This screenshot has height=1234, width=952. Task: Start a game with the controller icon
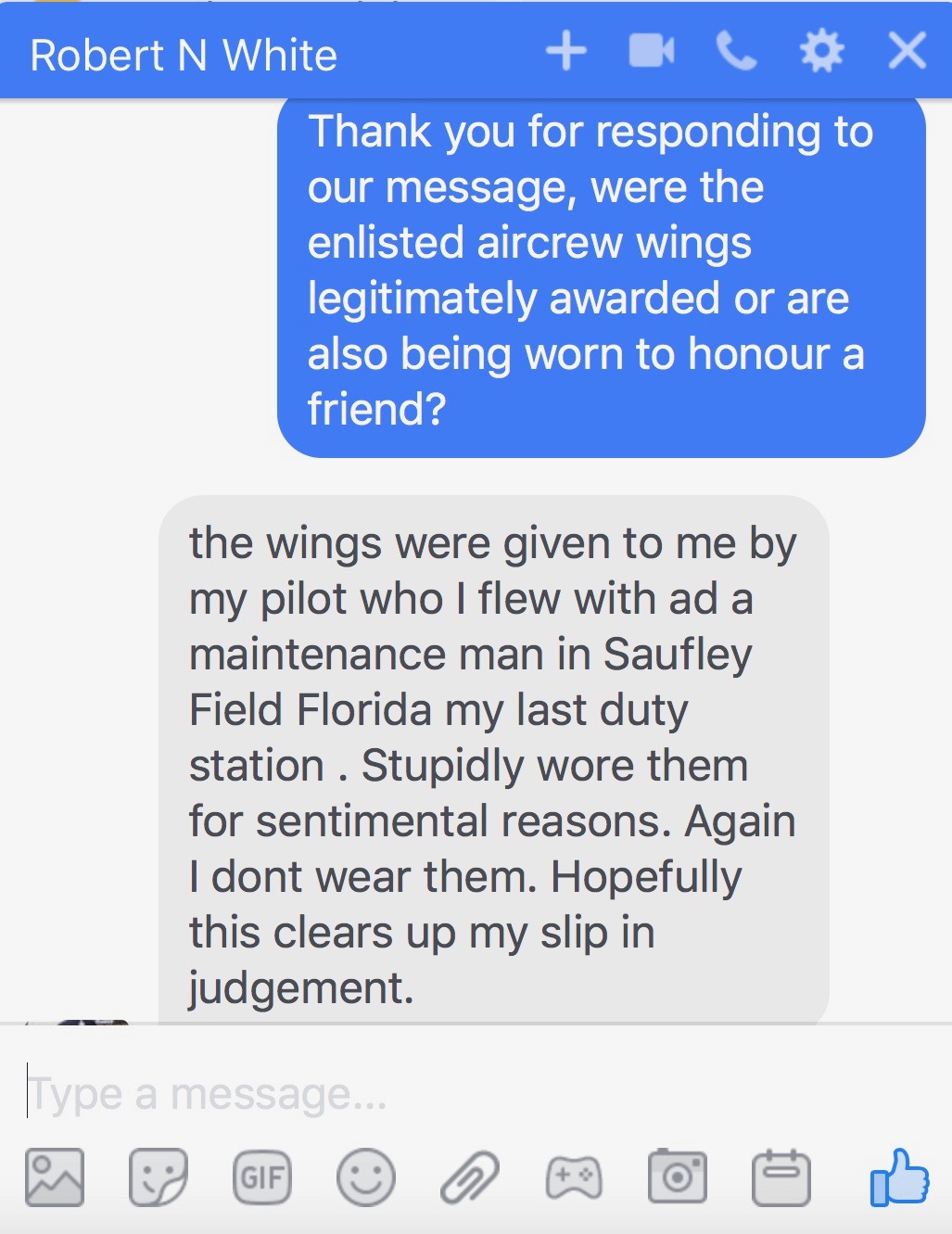[x=574, y=1177]
